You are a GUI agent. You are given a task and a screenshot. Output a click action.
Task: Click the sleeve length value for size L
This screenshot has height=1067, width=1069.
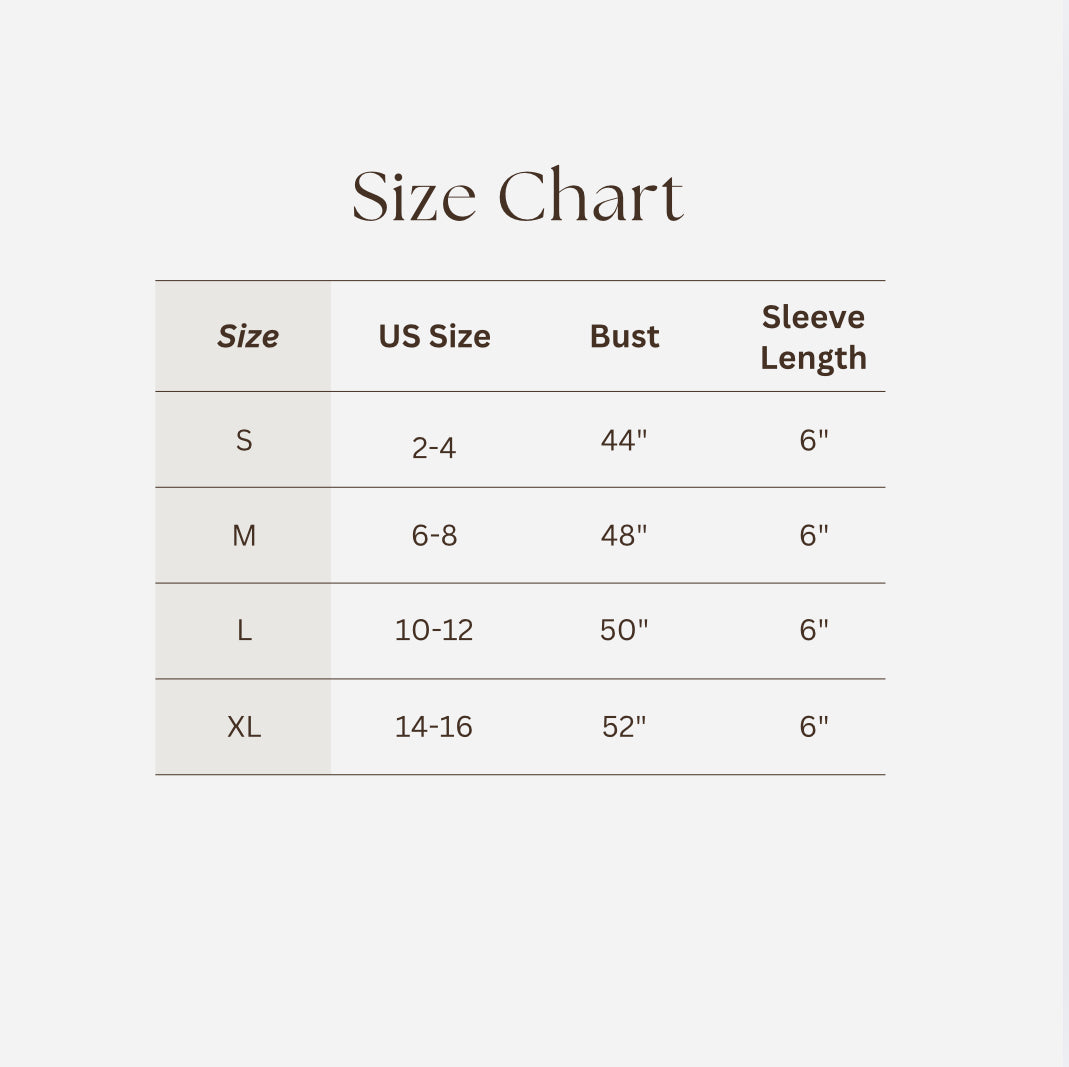click(814, 630)
